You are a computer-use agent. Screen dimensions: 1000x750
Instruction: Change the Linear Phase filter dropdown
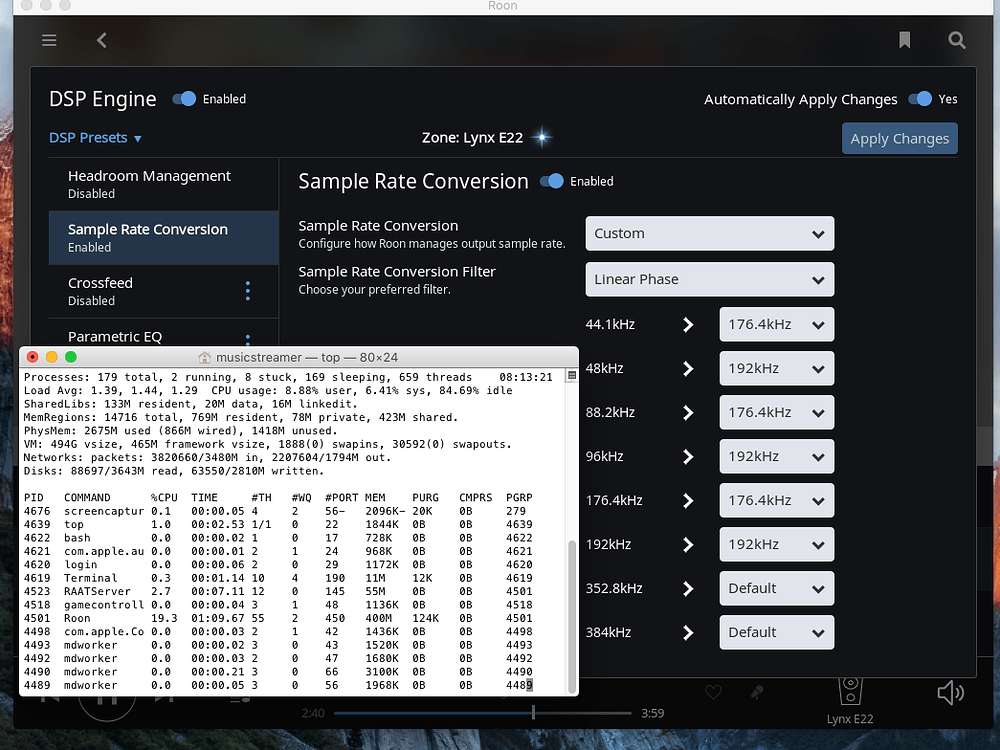coord(709,279)
